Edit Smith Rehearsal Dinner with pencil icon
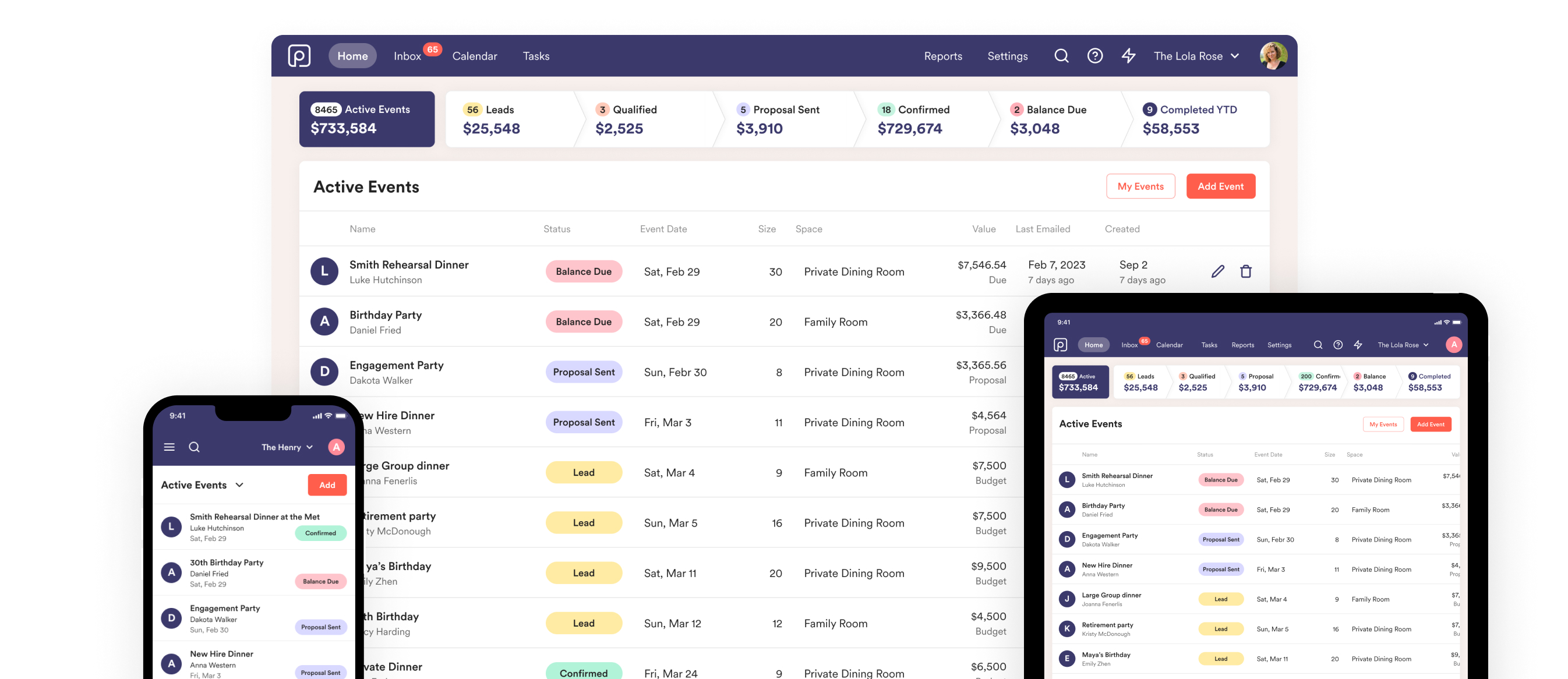 click(x=1217, y=271)
